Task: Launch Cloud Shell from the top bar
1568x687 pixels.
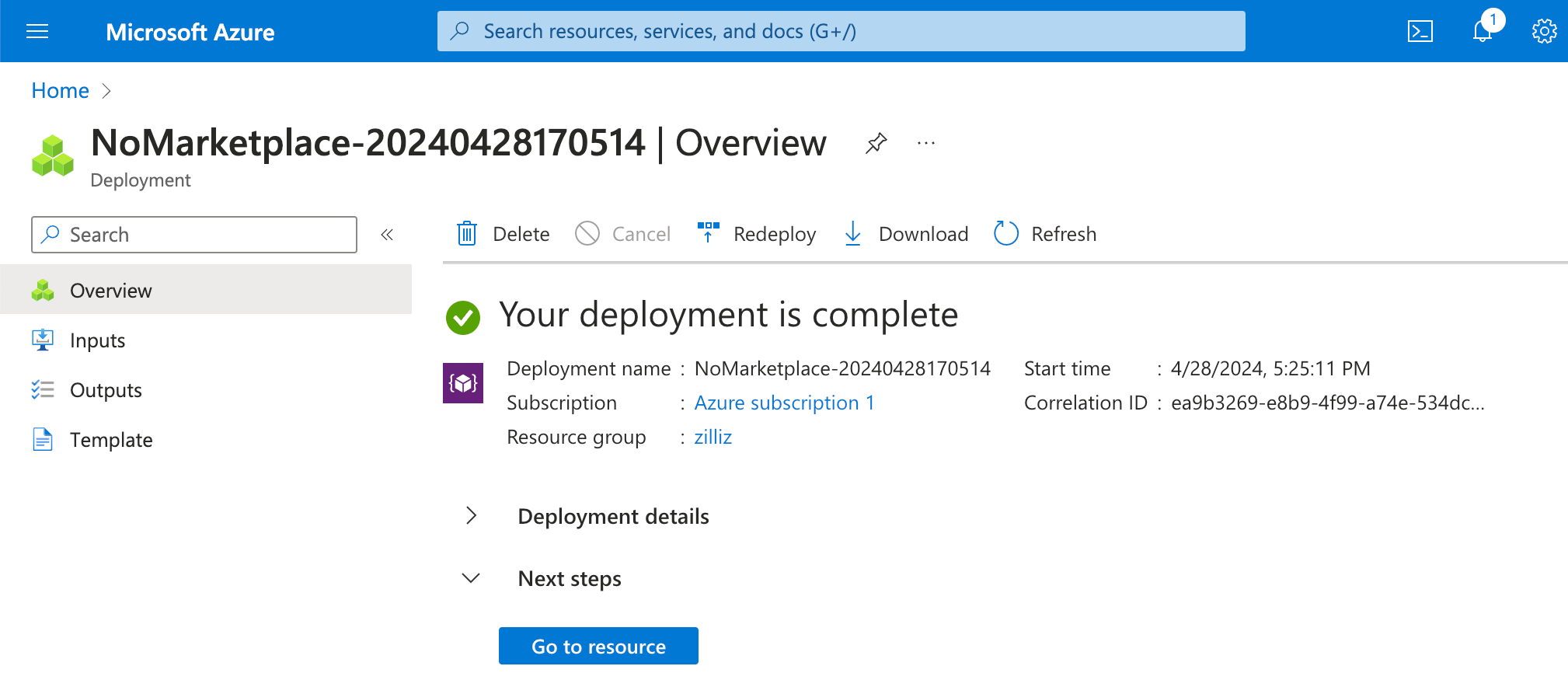Action: (x=1420, y=31)
